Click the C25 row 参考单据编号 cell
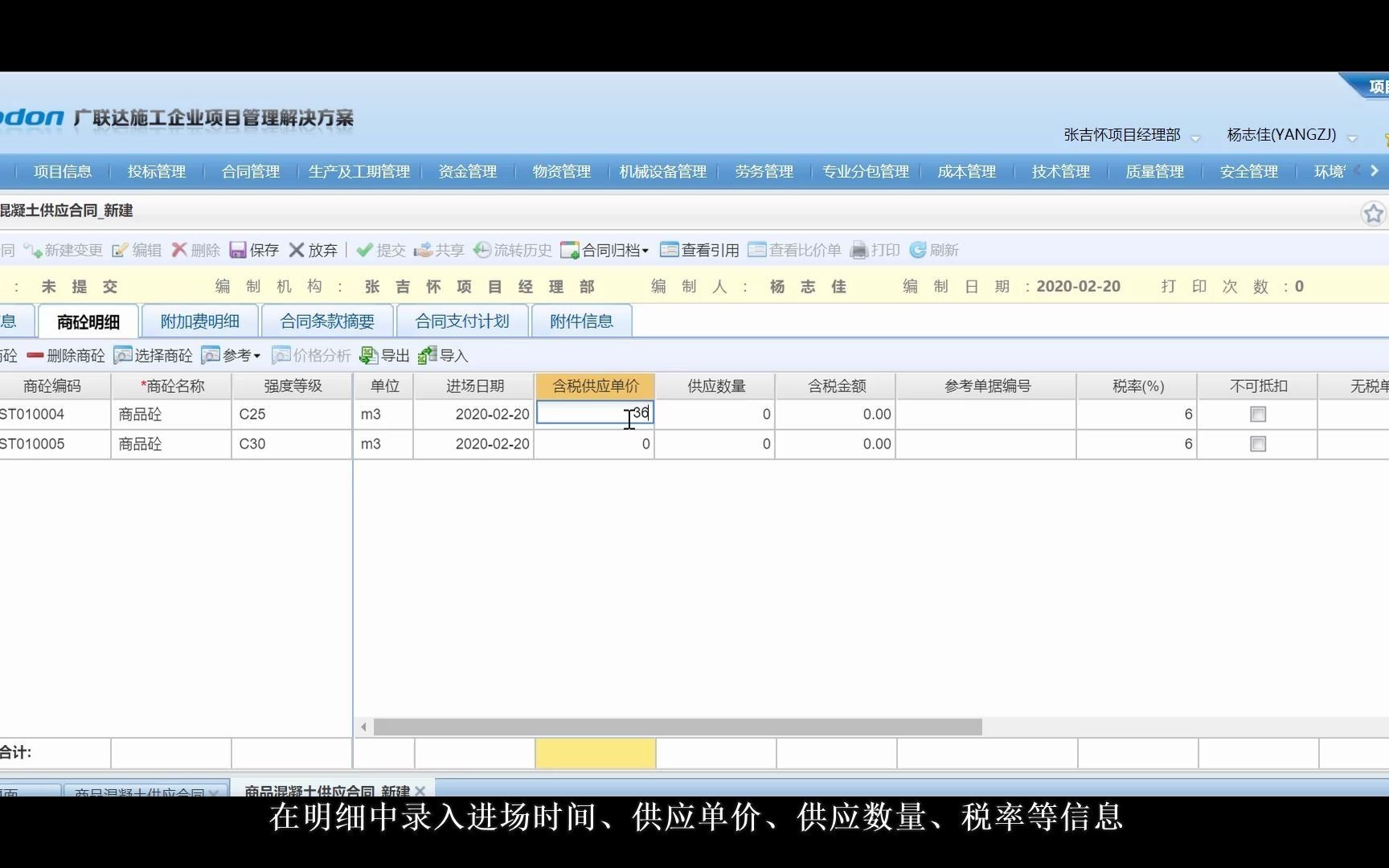 987,414
